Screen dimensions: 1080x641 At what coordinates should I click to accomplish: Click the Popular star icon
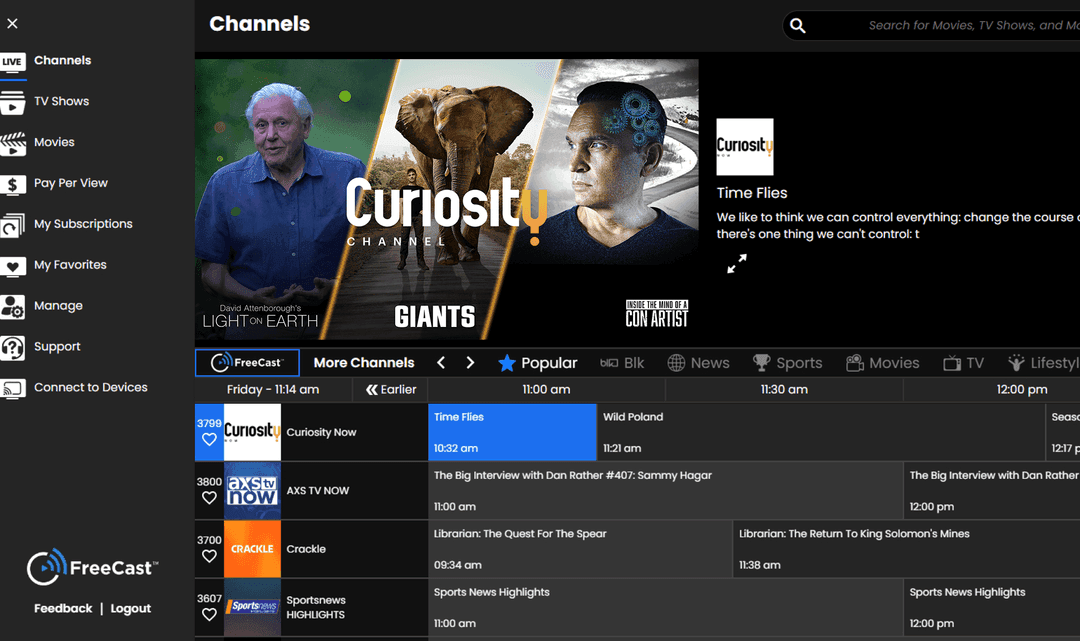click(507, 363)
